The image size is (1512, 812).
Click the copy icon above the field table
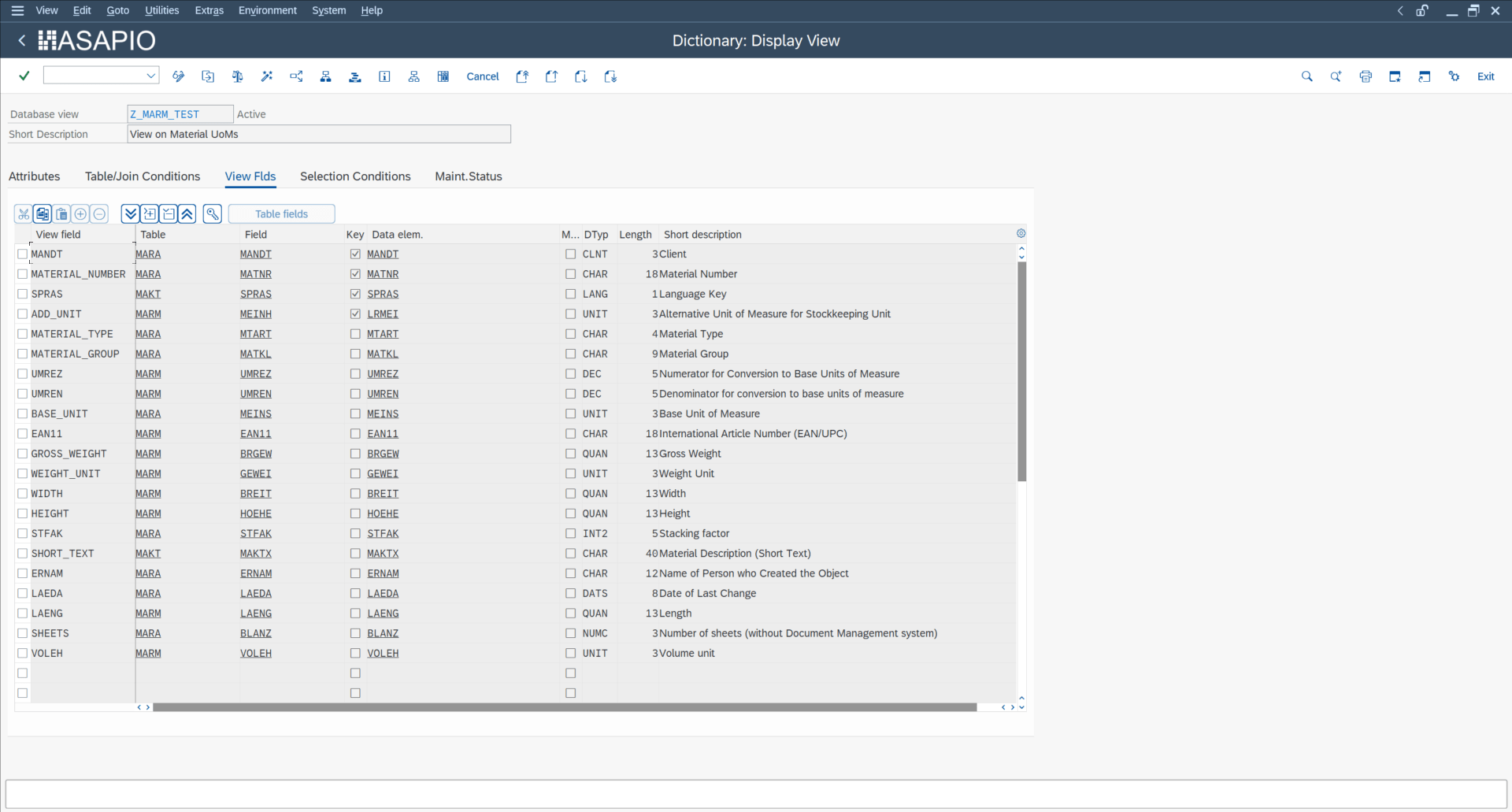43,213
